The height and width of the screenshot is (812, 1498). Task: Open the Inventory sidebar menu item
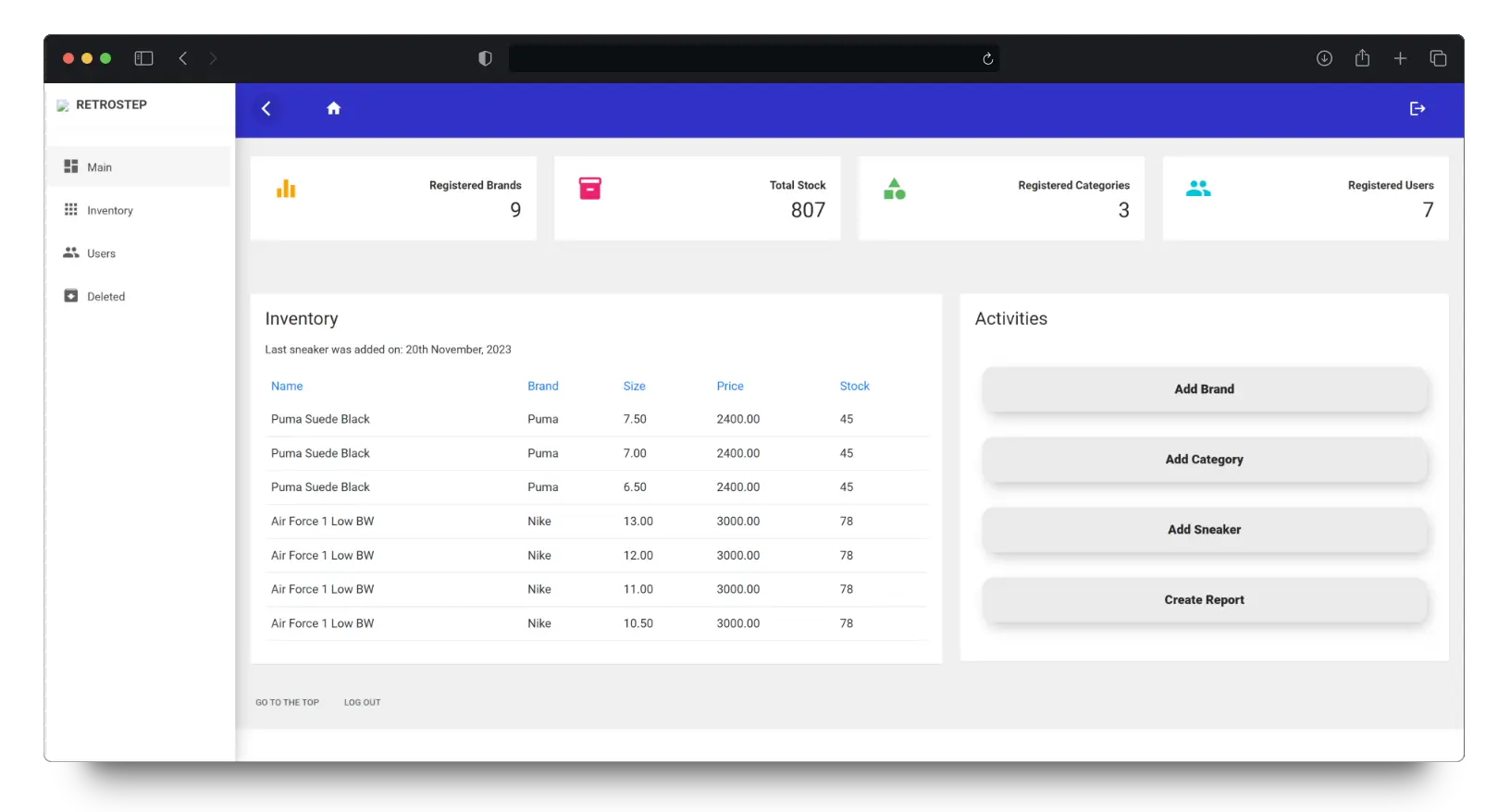[x=109, y=211]
